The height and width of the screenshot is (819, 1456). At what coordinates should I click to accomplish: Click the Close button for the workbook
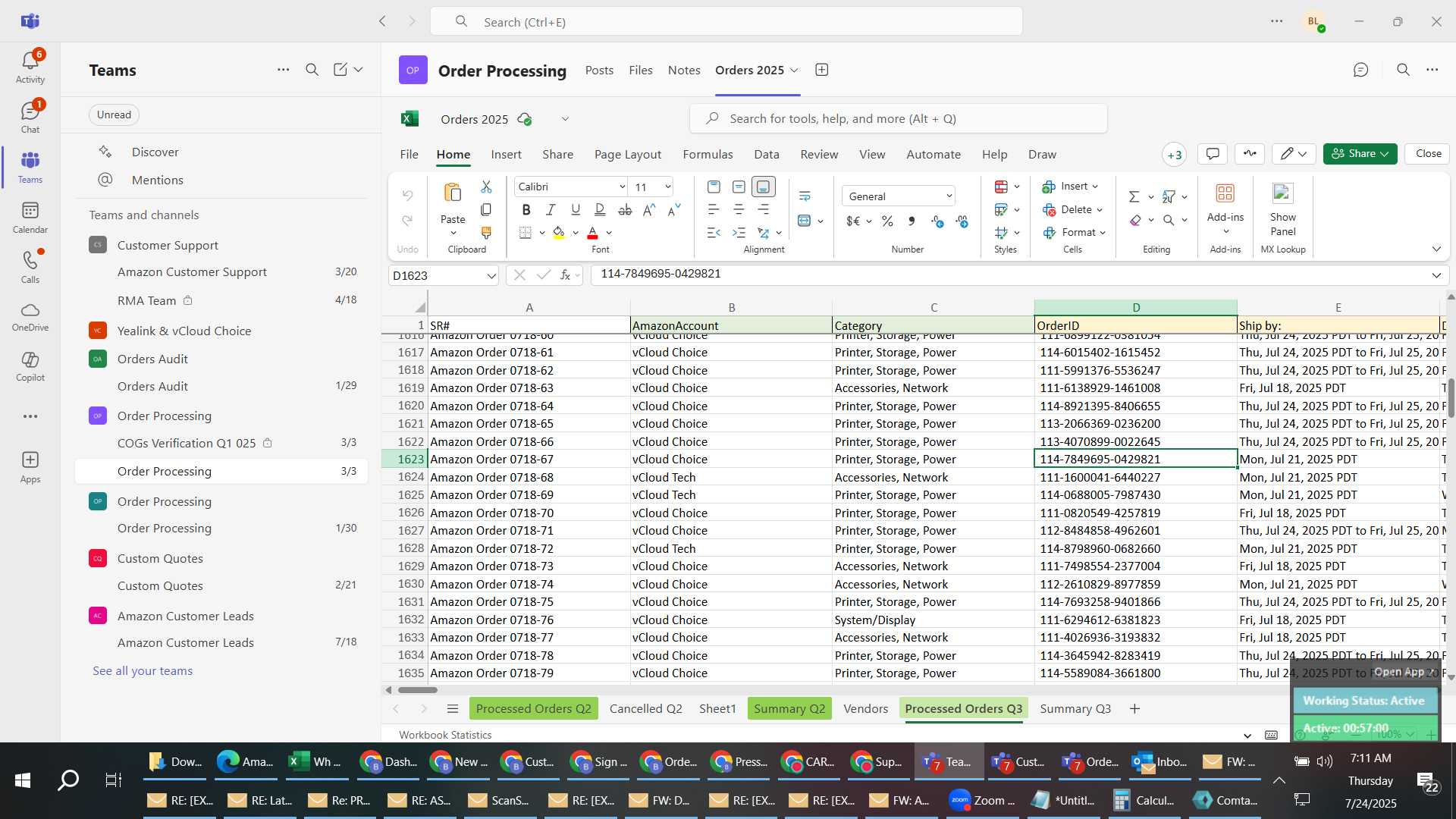point(1428,154)
